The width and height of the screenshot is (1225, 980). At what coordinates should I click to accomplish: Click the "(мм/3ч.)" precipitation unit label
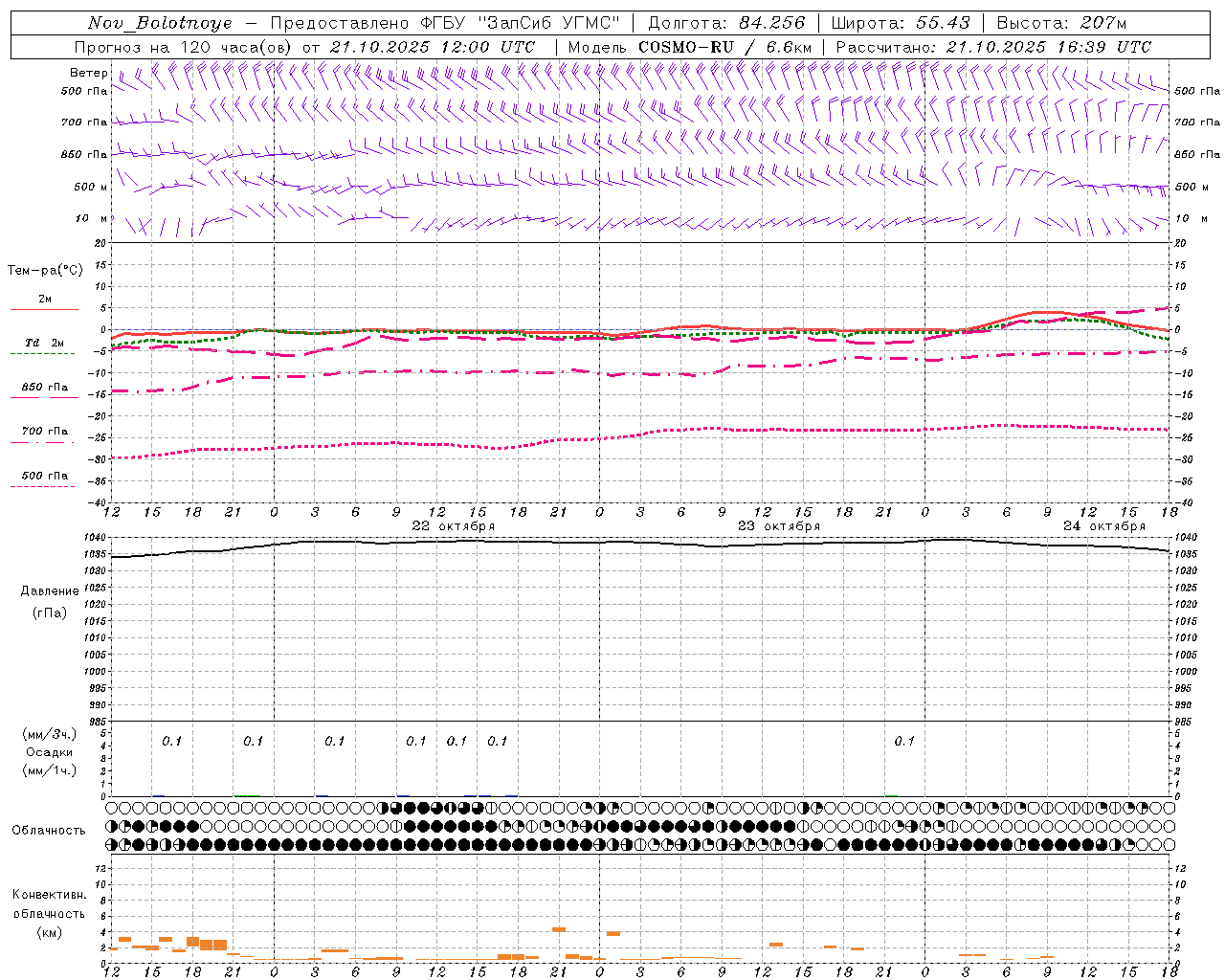[50, 734]
